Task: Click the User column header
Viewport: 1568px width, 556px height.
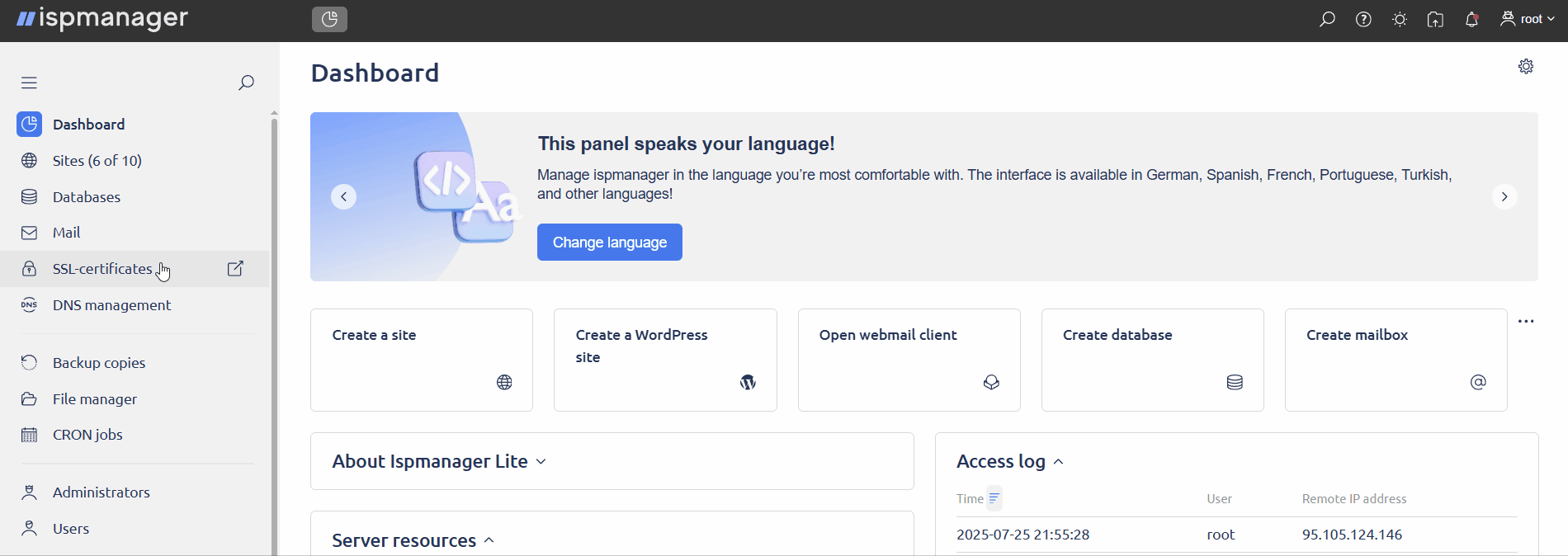Action: click(1220, 499)
